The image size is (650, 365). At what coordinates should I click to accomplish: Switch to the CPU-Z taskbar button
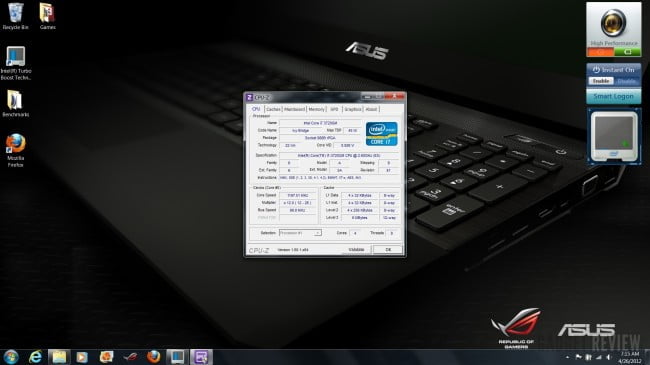coord(201,357)
